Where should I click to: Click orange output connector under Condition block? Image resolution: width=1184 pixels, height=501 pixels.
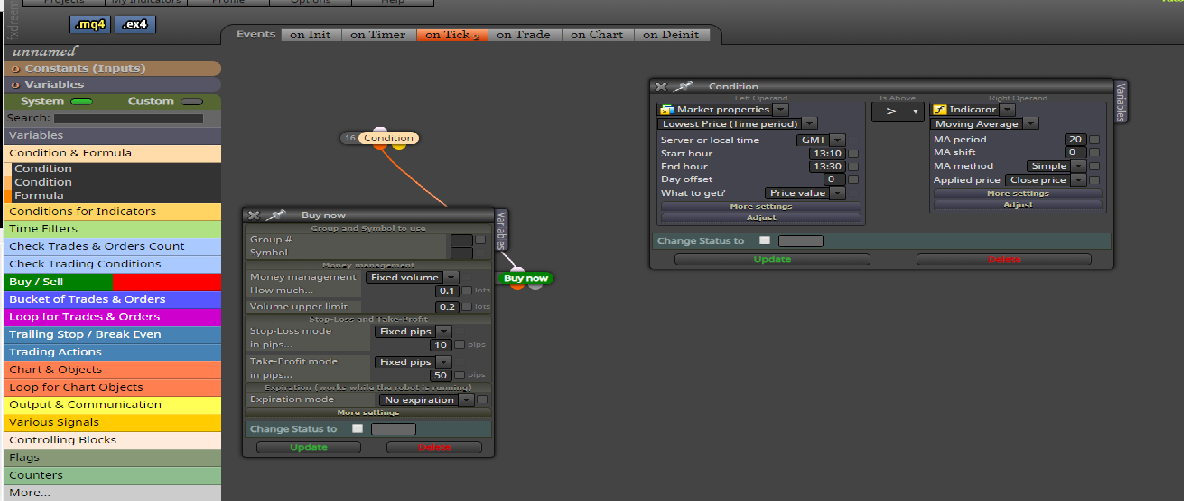point(381,145)
